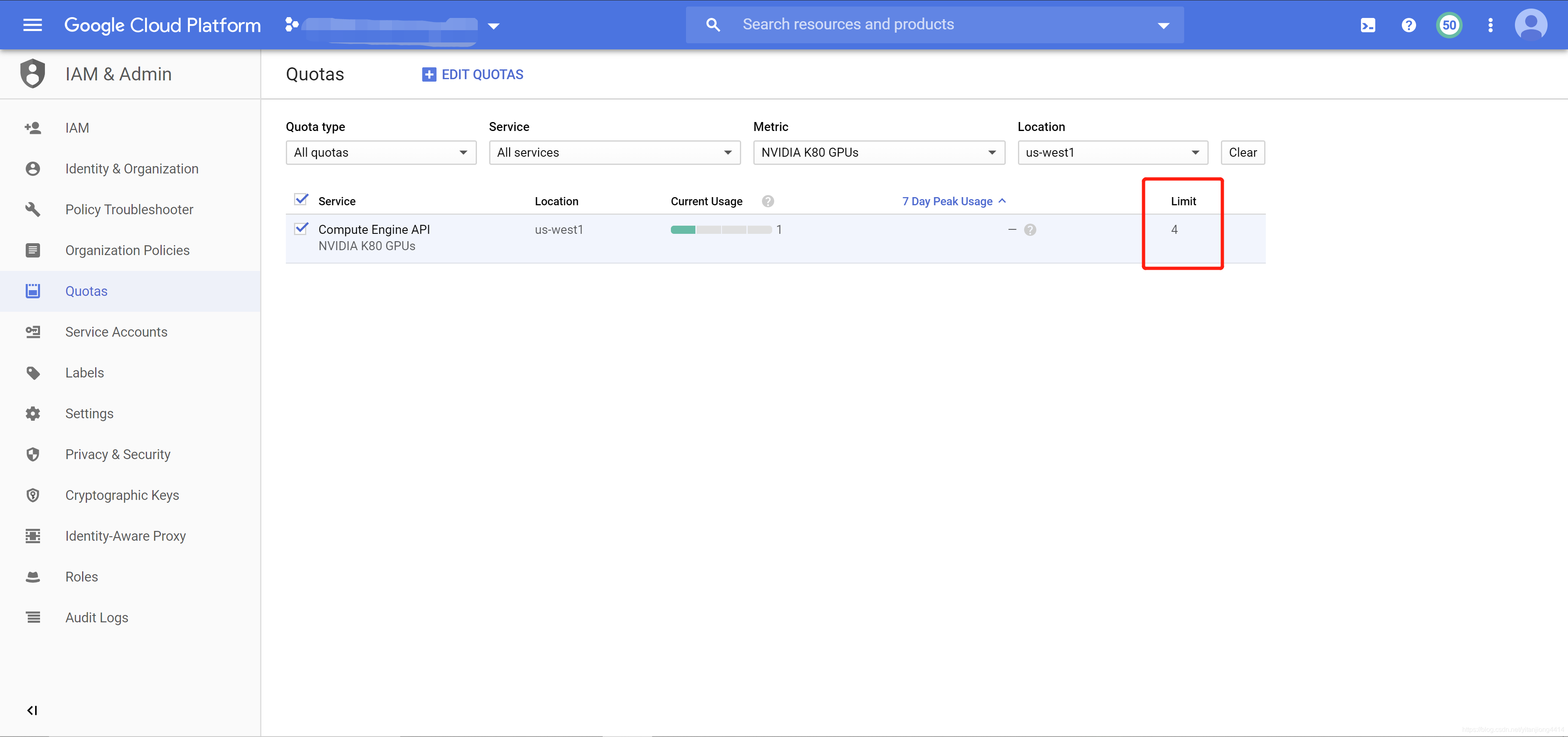The width and height of the screenshot is (1568, 737).
Task: Select Quotas in the sidebar
Action: tap(130, 291)
